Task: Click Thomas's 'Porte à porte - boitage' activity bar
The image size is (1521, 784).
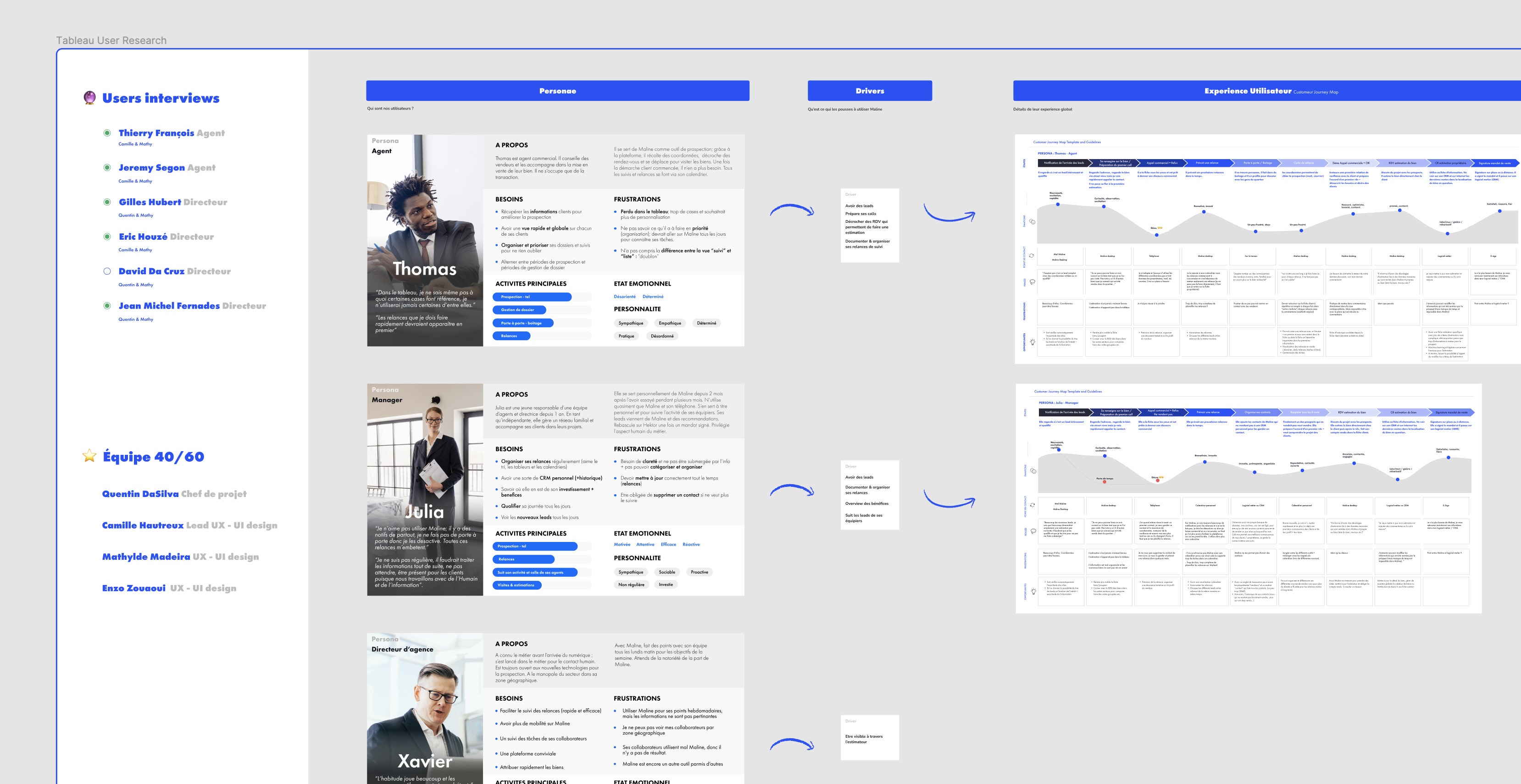Action: tap(523, 323)
